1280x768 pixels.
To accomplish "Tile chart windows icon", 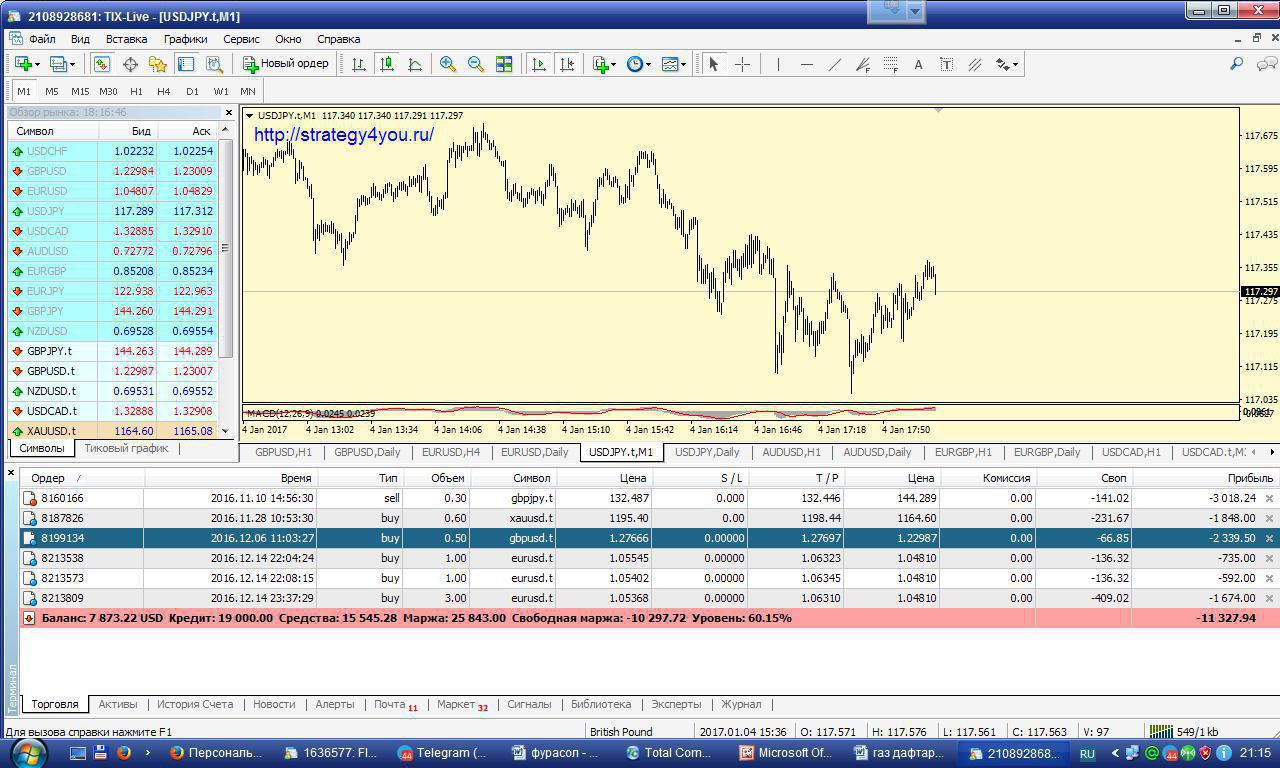I will (x=504, y=64).
